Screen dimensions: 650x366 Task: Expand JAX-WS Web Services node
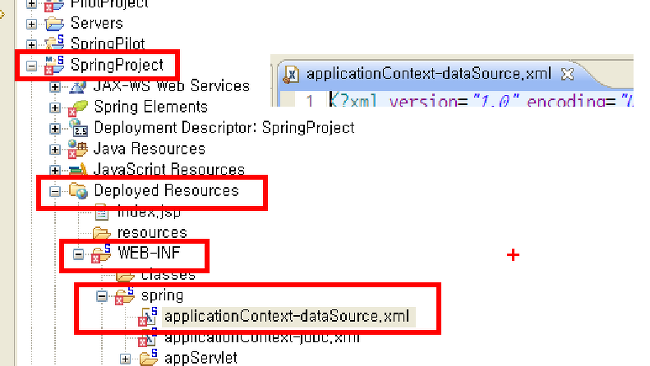54,87
